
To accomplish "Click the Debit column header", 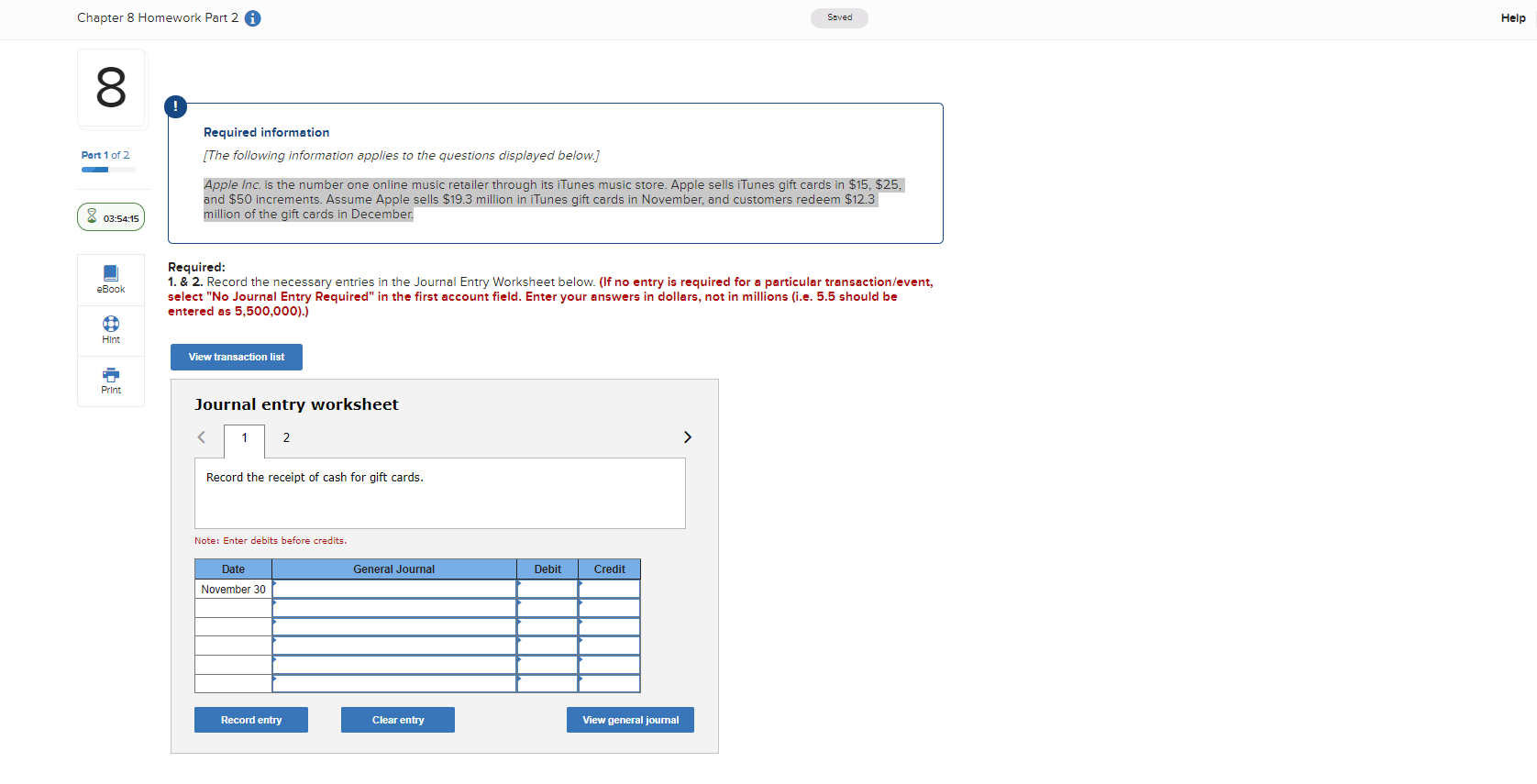I will (x=547, y=569).
